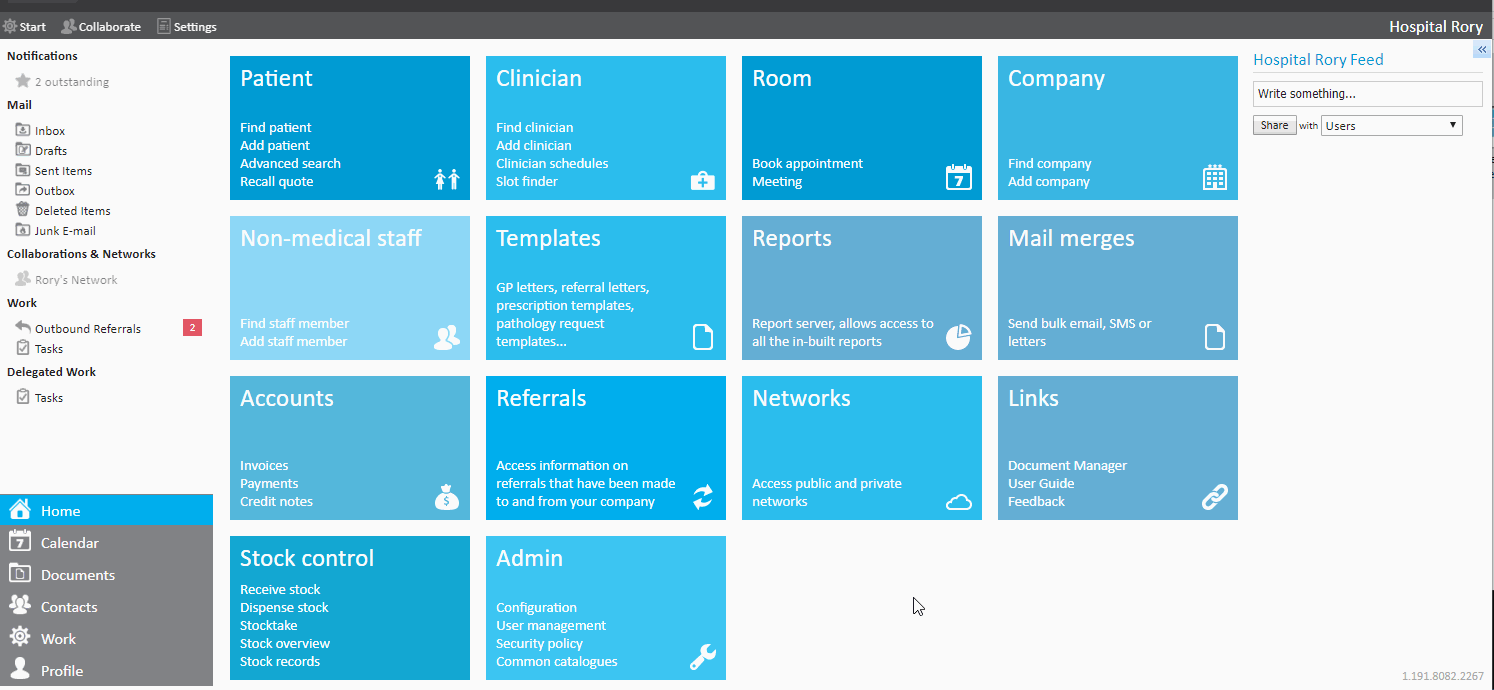
Task: Click the calendar icon on Room tile
Action: tap(958, 177)
